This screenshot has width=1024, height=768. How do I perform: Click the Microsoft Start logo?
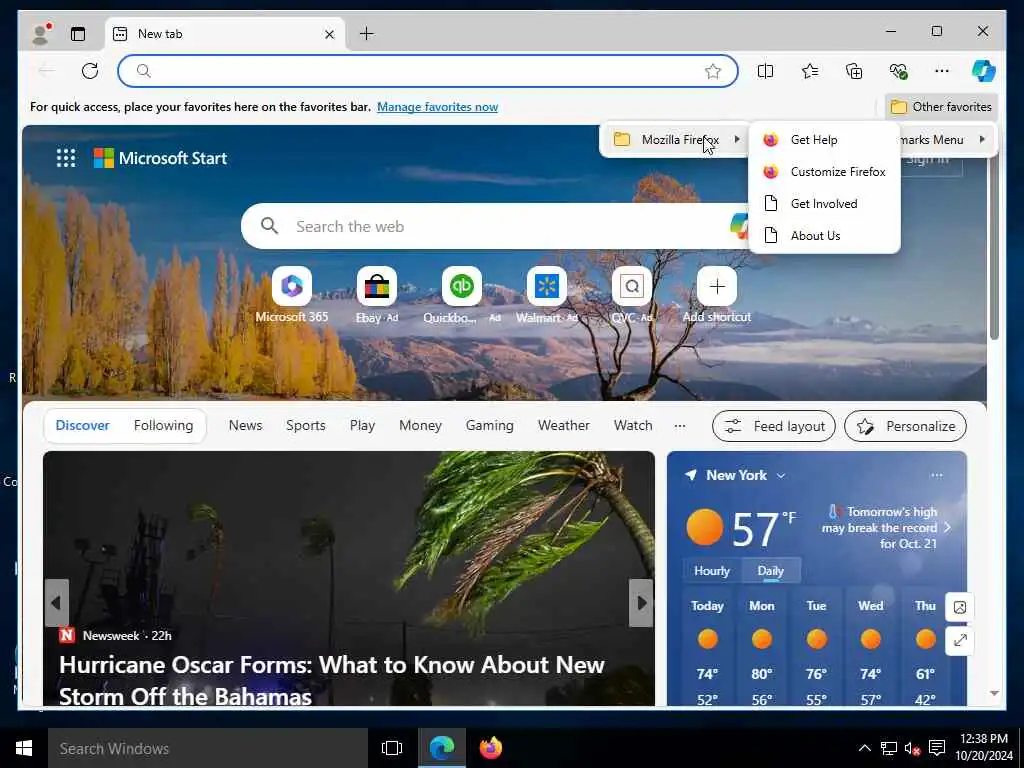(x=160, y=158)
